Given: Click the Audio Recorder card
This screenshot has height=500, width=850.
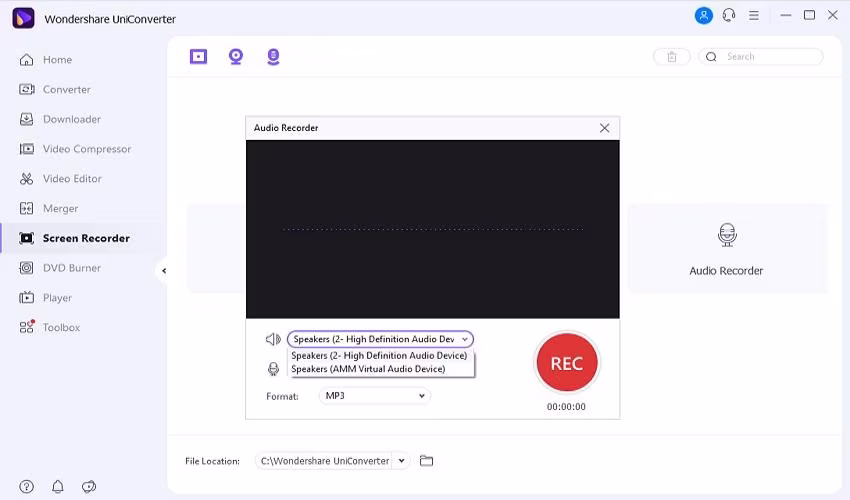Looking at the screenshot, I should [x=726, y=249].
